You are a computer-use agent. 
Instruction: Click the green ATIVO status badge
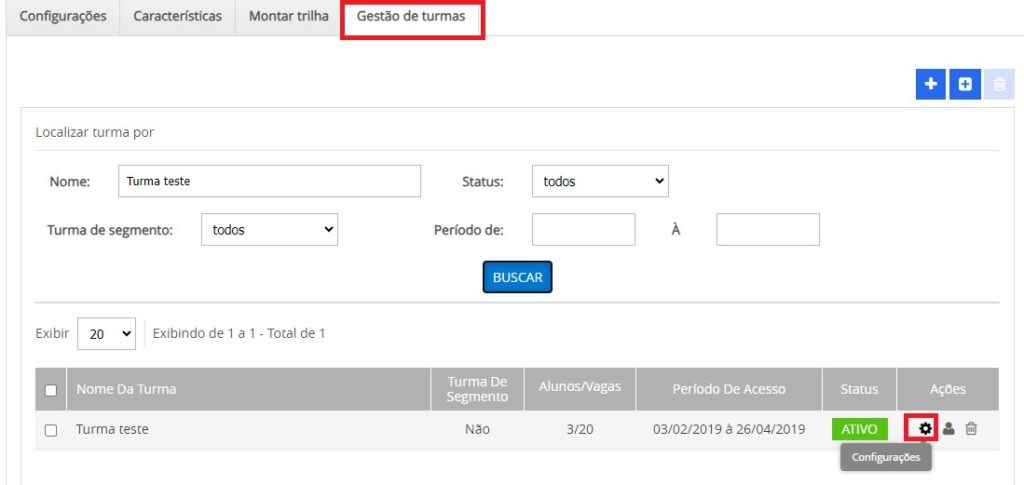[x=859, y=429]
